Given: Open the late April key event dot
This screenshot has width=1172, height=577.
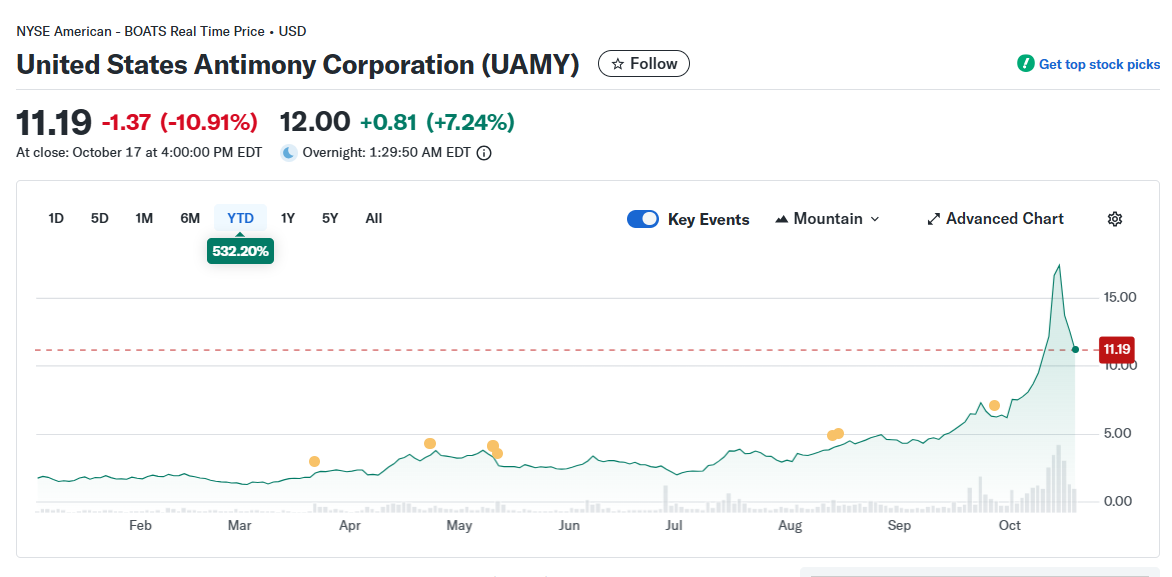Looking at the screenshot, I should click(430, 443).
